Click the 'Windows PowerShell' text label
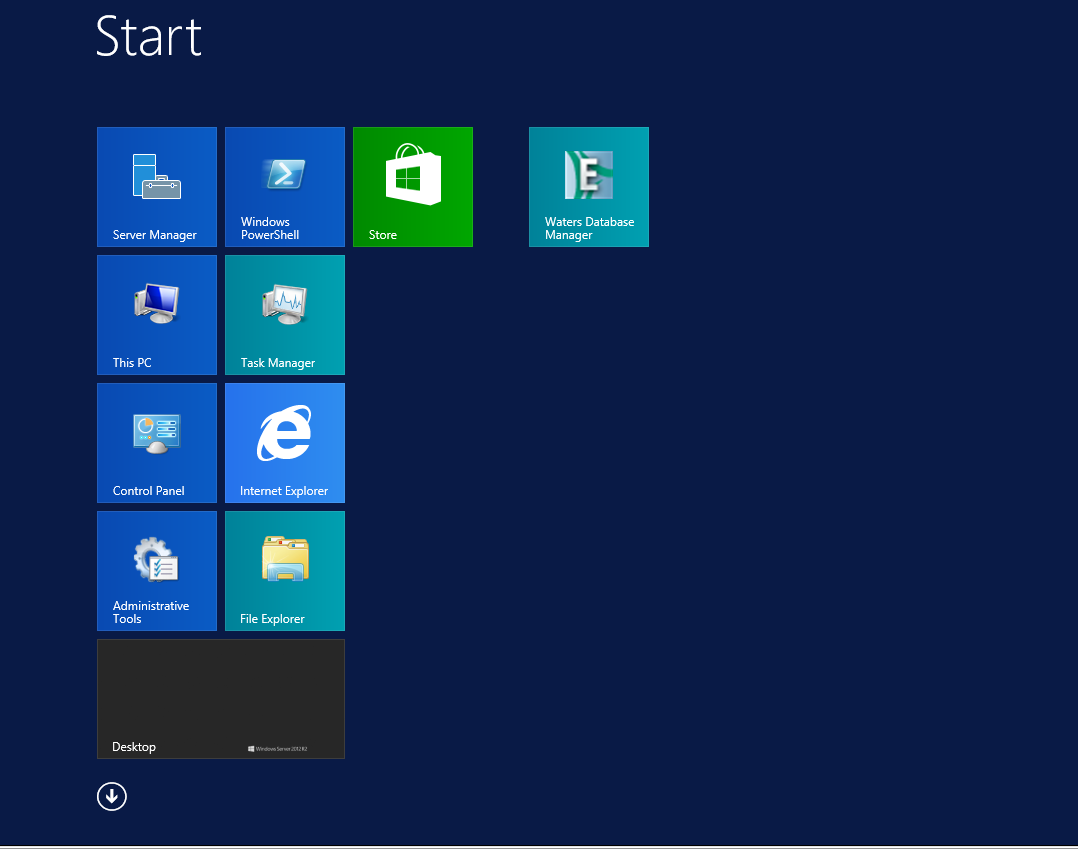 tap(270, 229)
